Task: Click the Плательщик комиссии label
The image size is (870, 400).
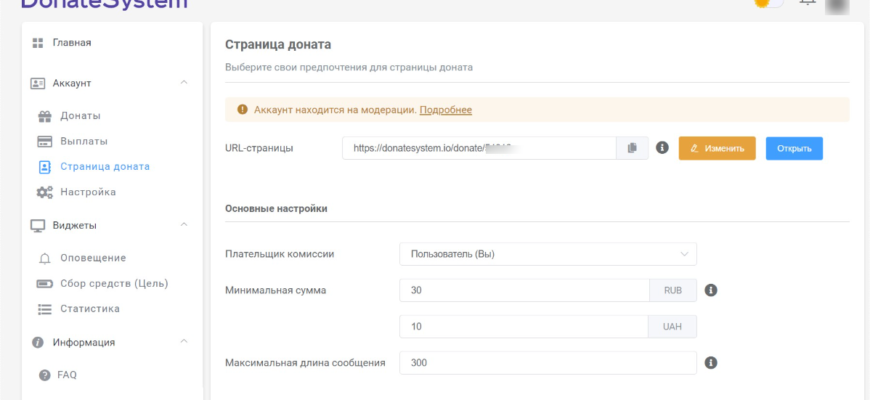Action: [280, 254]
